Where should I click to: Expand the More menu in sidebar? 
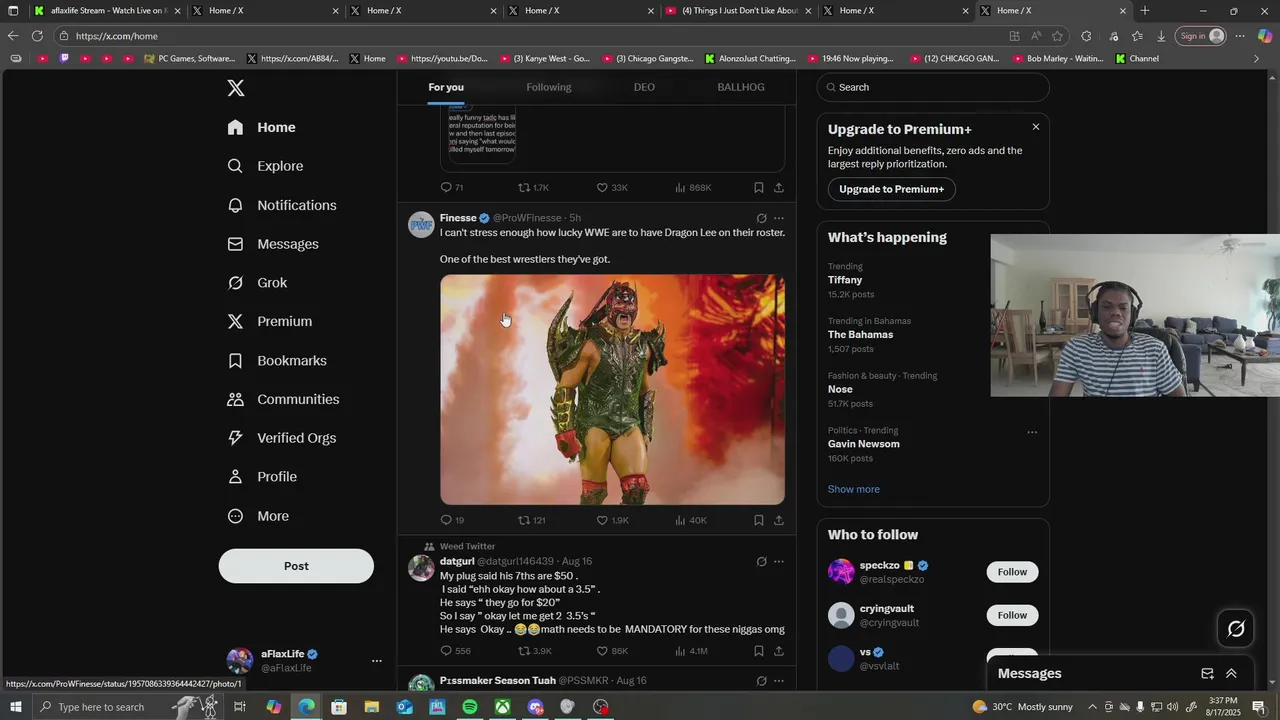click(x=259, y=516)
